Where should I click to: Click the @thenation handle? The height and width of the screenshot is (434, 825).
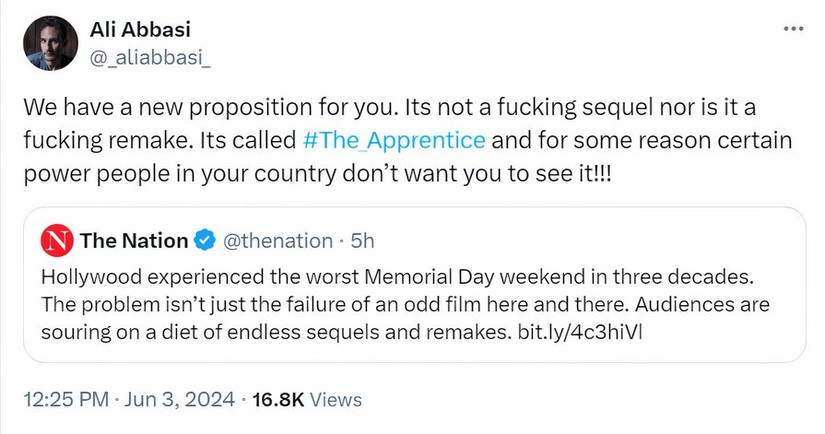point(277,240)
